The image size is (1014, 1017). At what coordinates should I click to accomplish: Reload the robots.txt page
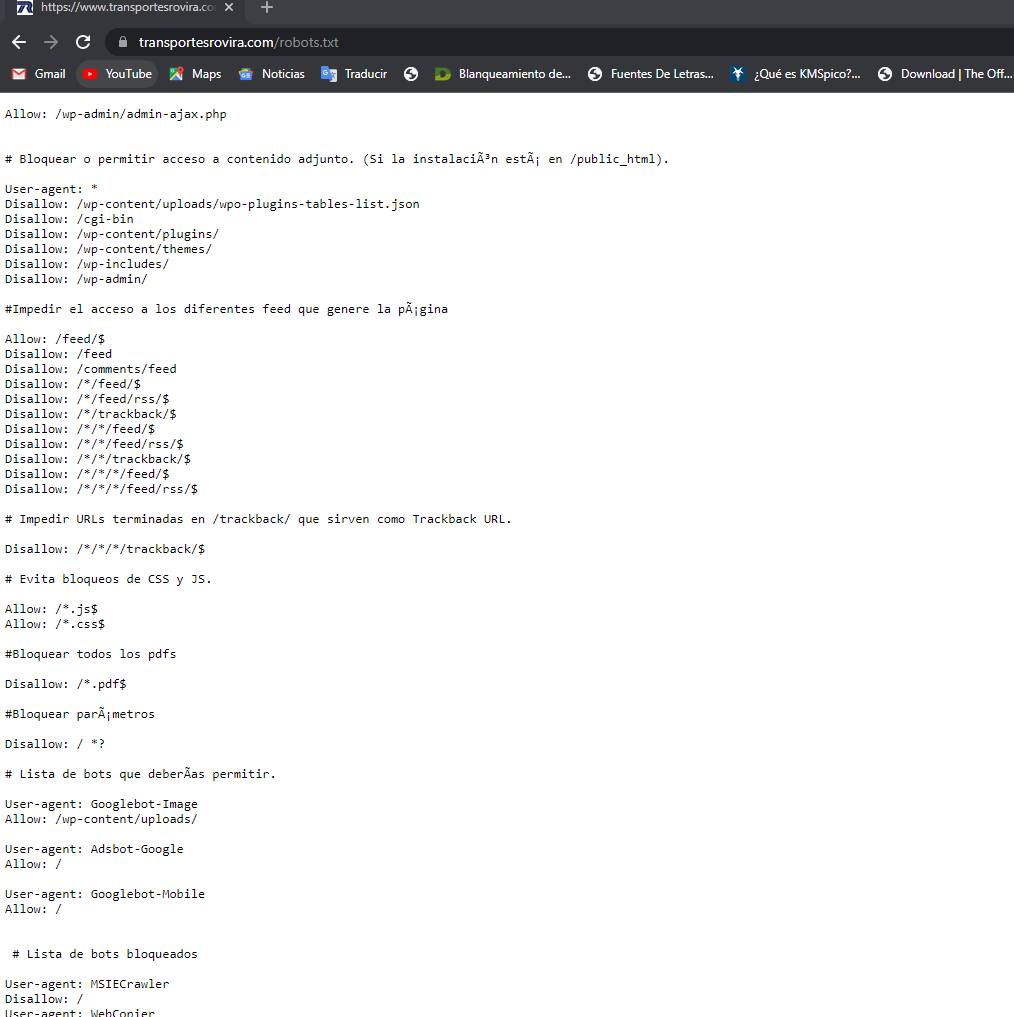click(83, 42)
